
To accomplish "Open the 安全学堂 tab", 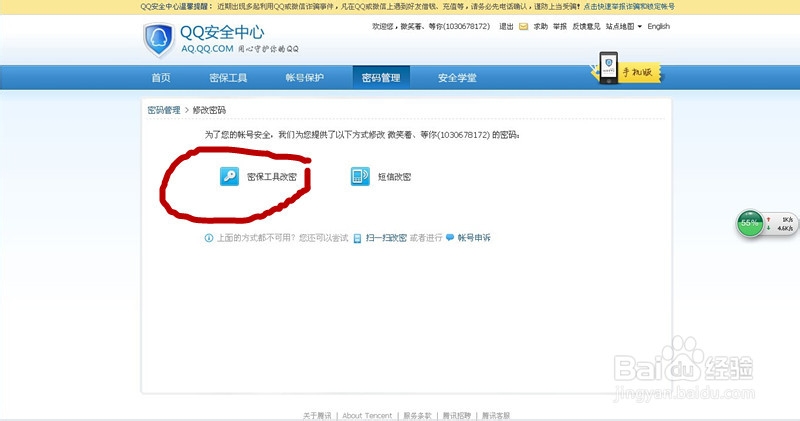I will [457, 78].
